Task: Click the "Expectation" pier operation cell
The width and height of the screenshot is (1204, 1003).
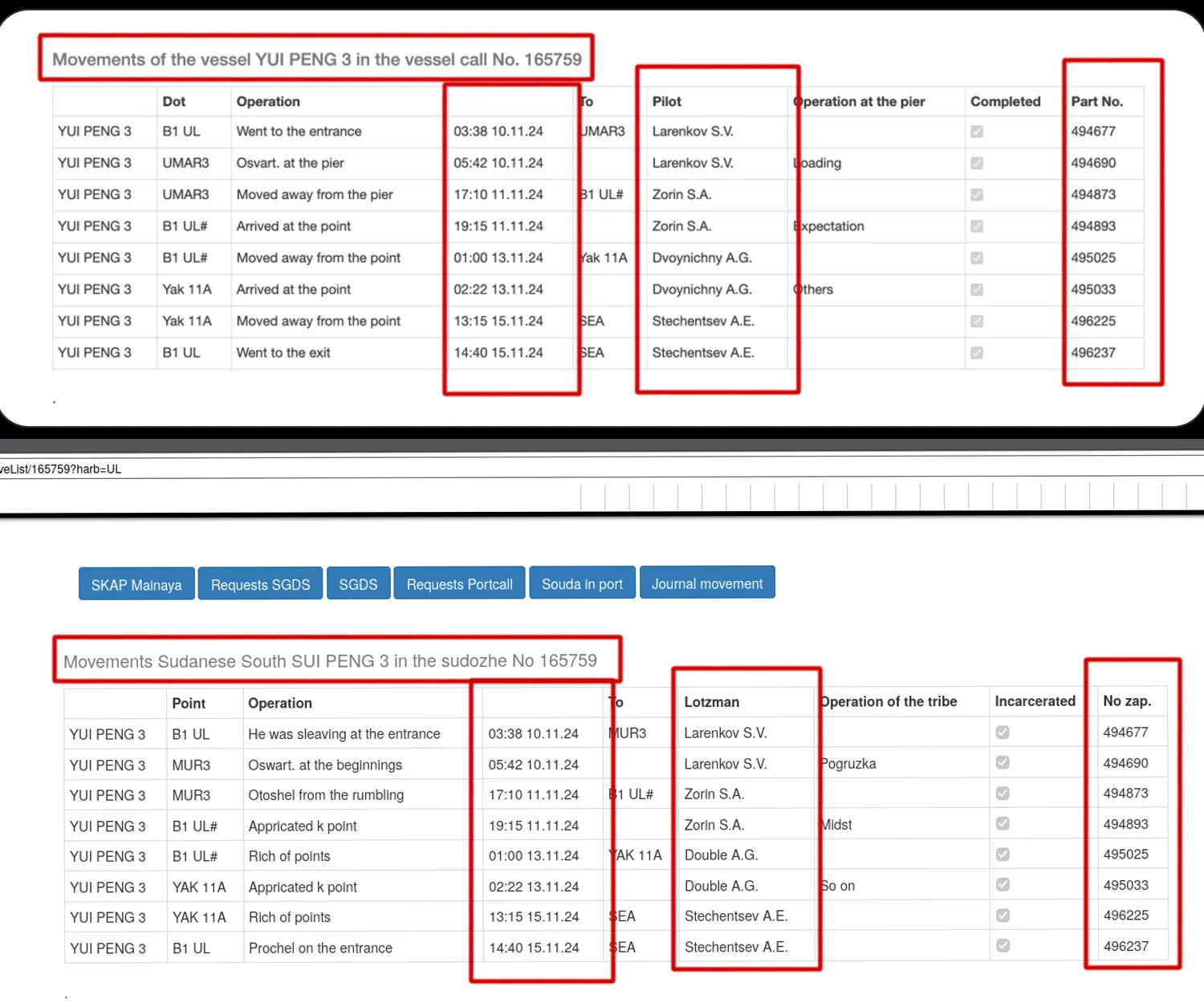Action: pos(829,226)
